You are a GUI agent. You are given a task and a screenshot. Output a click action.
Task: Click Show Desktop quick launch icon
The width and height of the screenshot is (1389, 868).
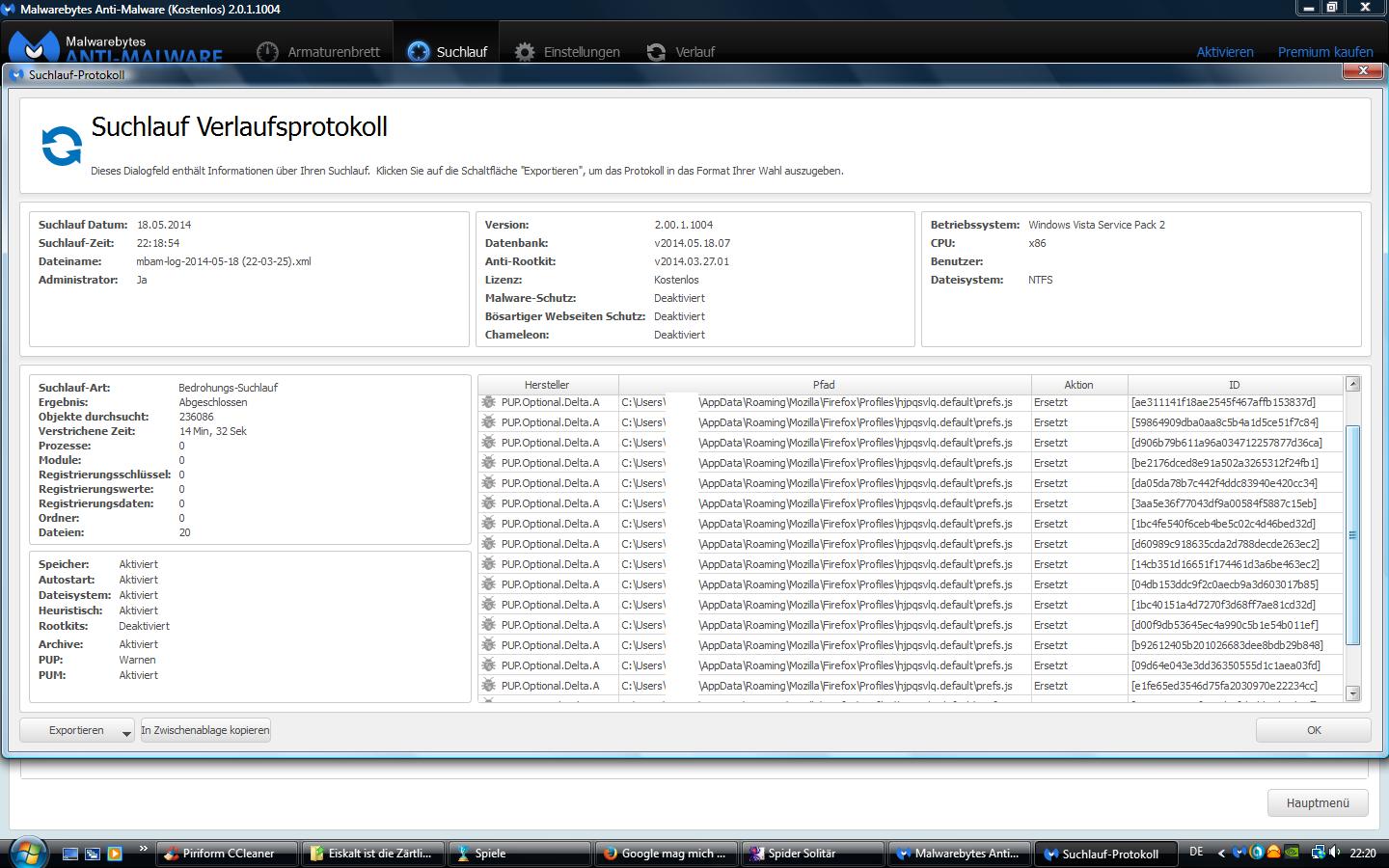coord(69,854)
